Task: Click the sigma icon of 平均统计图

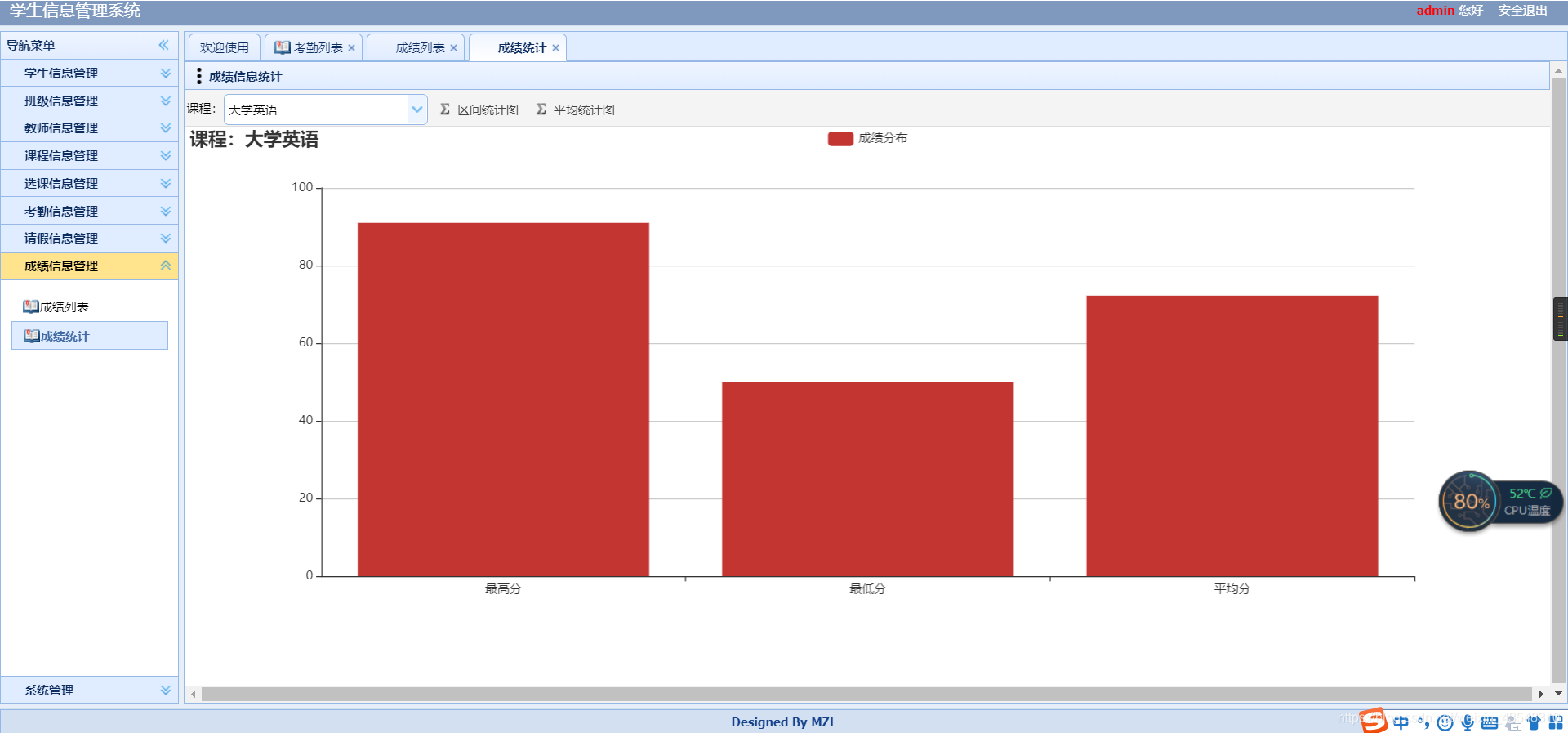Action: tap(541, 109)
